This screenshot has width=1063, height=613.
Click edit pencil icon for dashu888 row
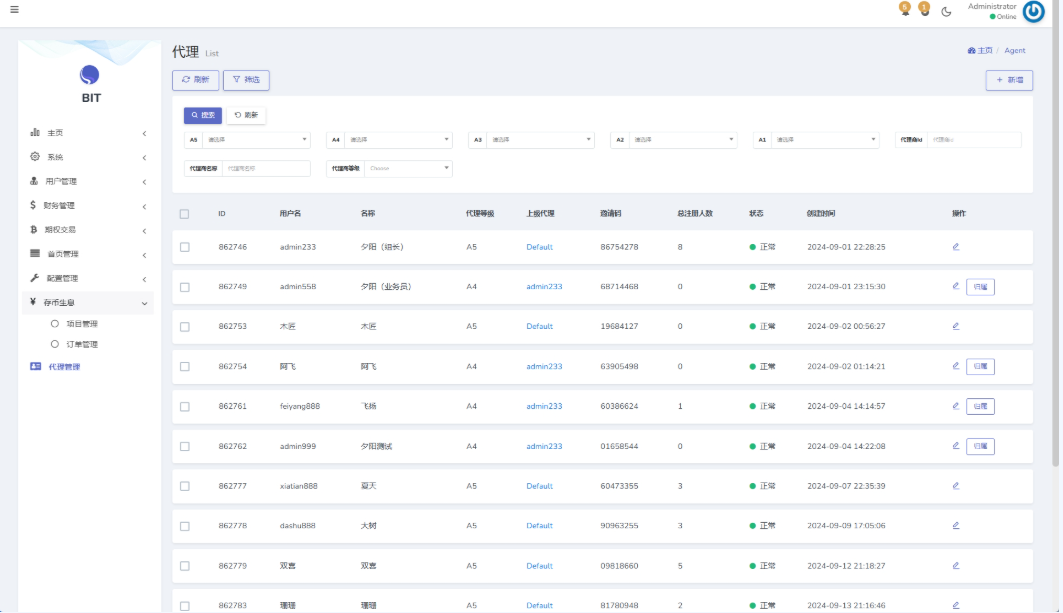click(956, 526)
